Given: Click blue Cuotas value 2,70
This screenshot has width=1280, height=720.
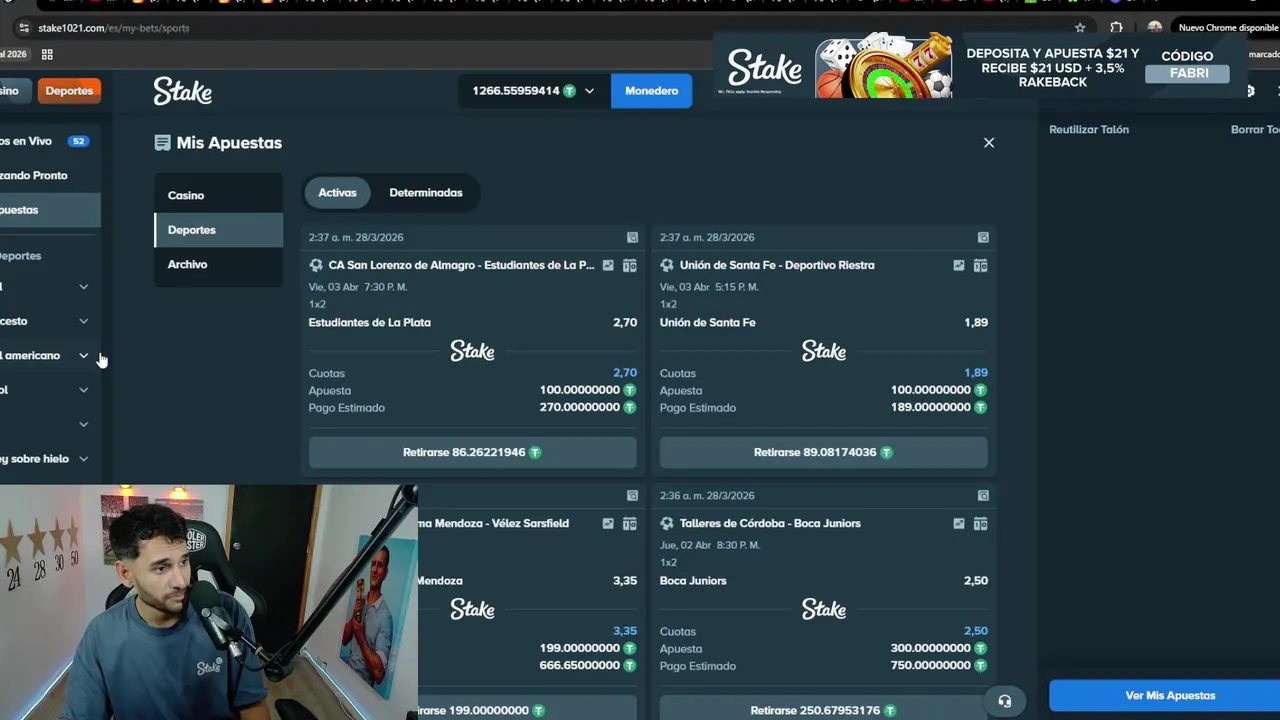Looking at the screenshot, I should 624,373.
